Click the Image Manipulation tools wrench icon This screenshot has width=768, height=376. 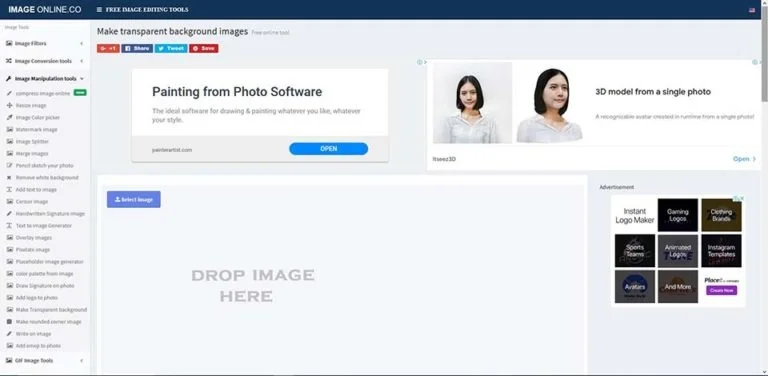coord(9,79)
